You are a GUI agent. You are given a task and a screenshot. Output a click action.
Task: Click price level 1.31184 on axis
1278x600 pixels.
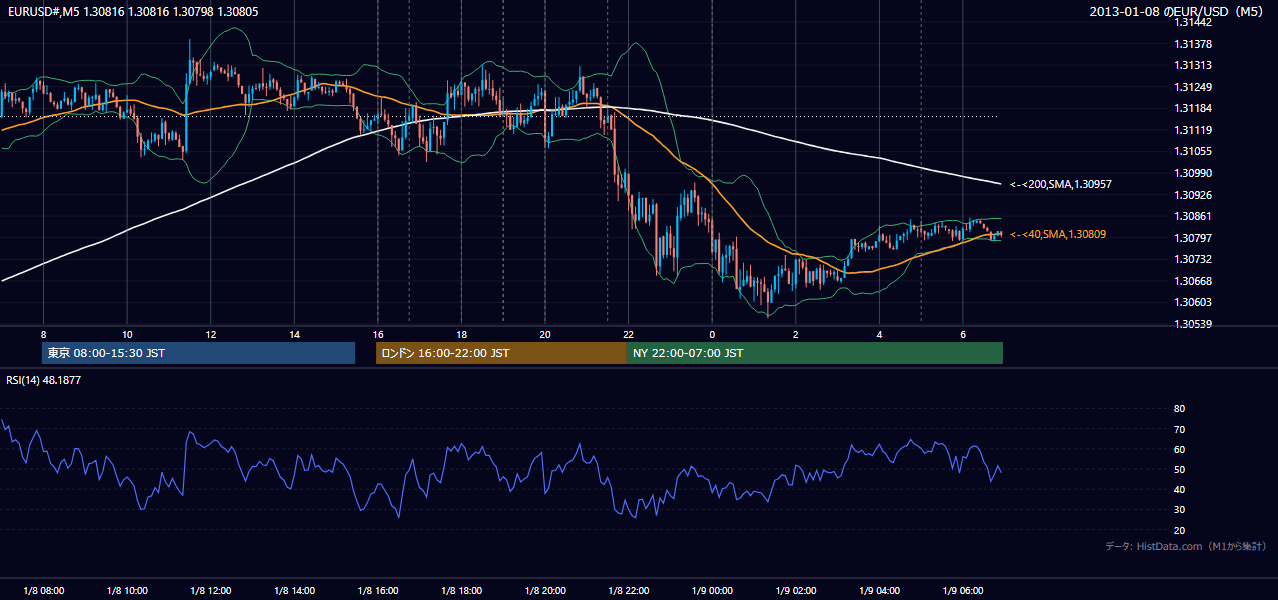click(x=1194, y=108)
